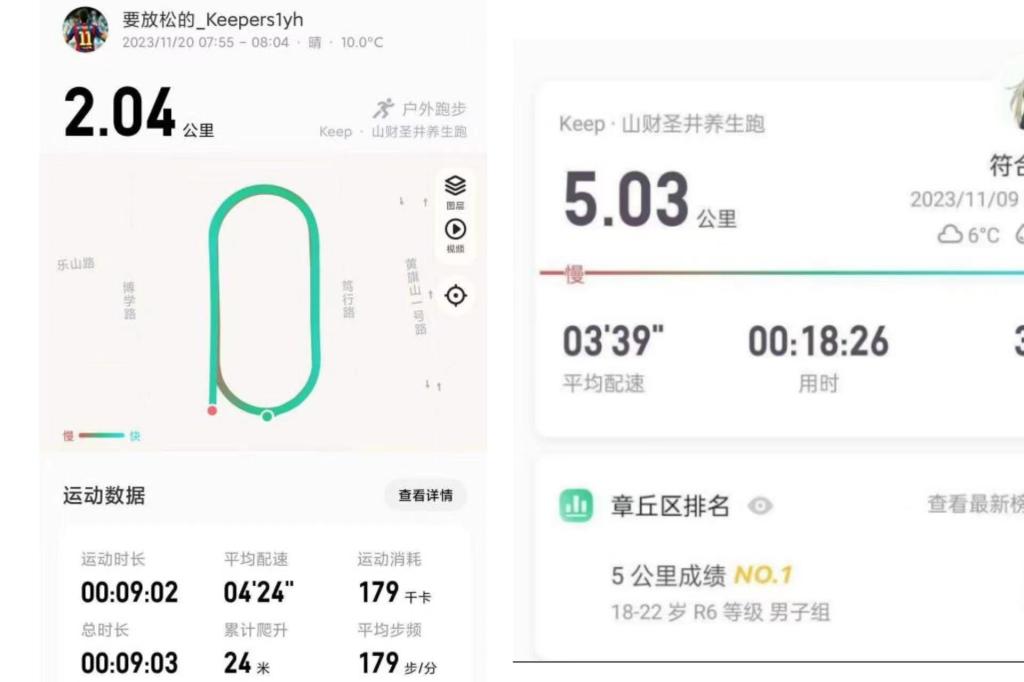Select the 2.04 公里 distance figure
The image size is (1024, 682).
tap(139, 113)
